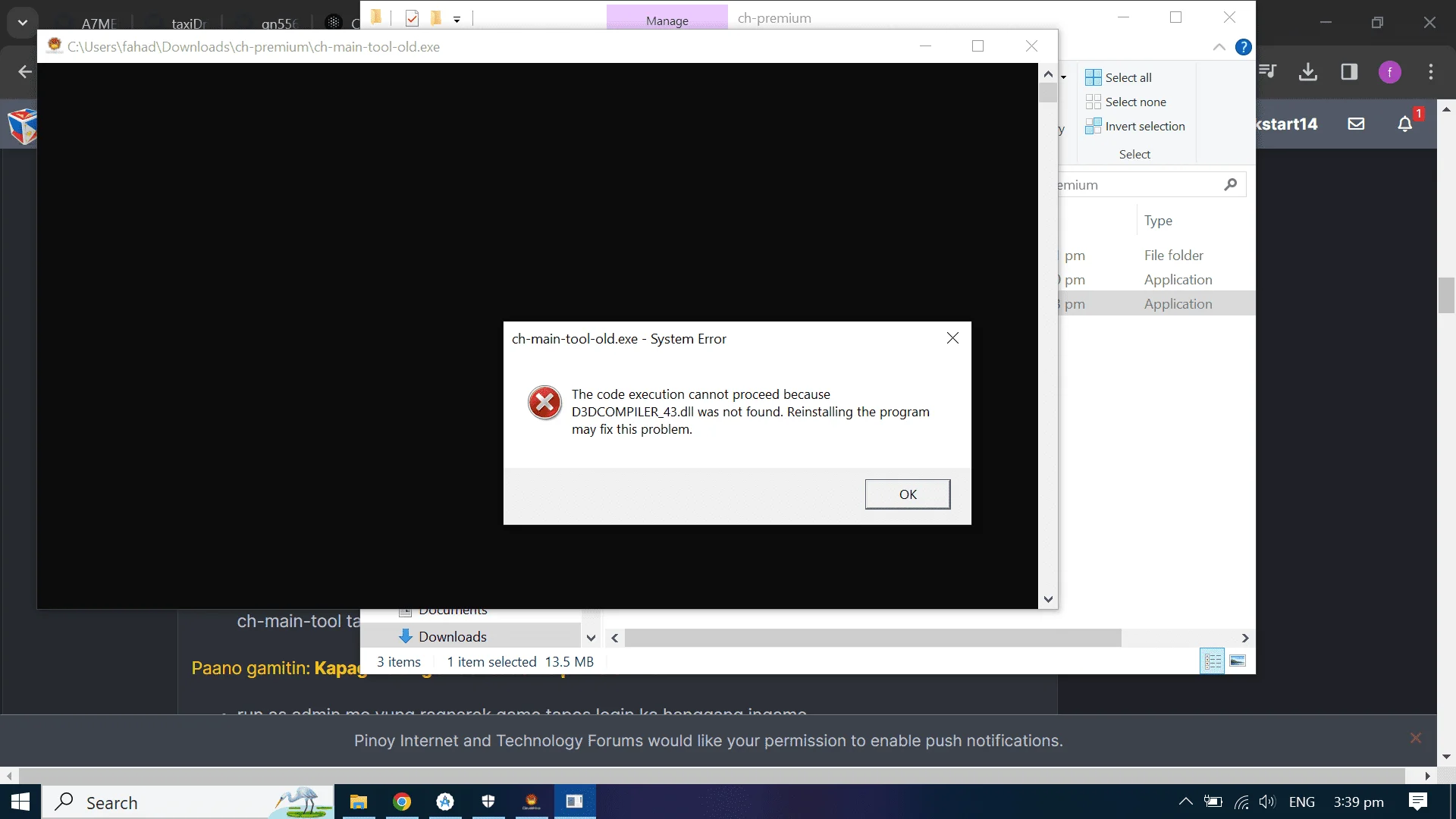The width and height of the screenshot is (1456, 819).
Task: Close the System Error dialog with X
Action: pos(952,338)
